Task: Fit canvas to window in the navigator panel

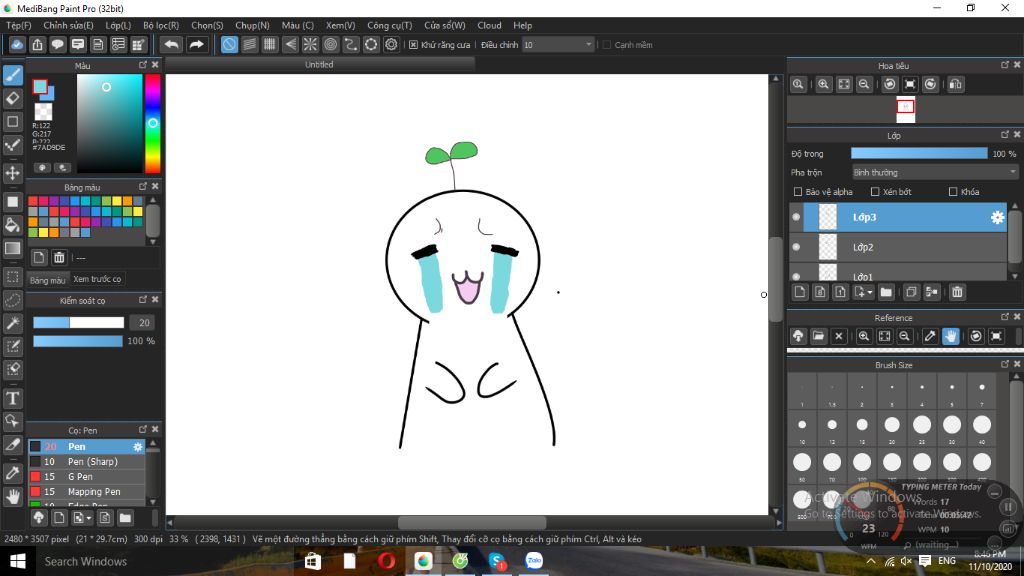Action: pyautogui.click(x=844, y=84)
